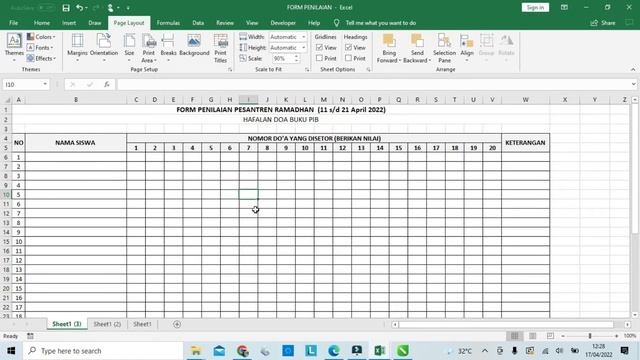Image resolution: width=640 pixels, height=360 pixels.
Task: Open Sheet Options dialog launcher
Action: (368, 70)
